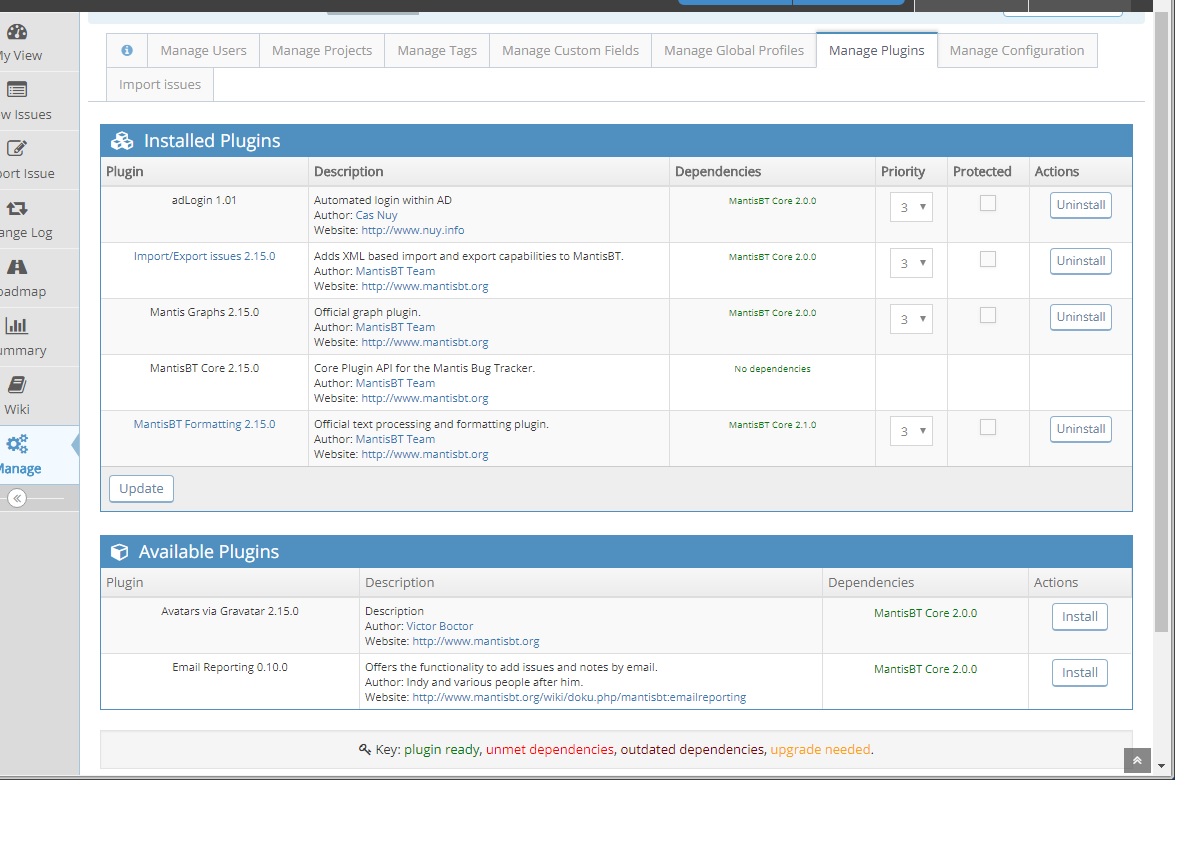Open priority dropdown for adLogin 1.01

[x=911, y=207]
